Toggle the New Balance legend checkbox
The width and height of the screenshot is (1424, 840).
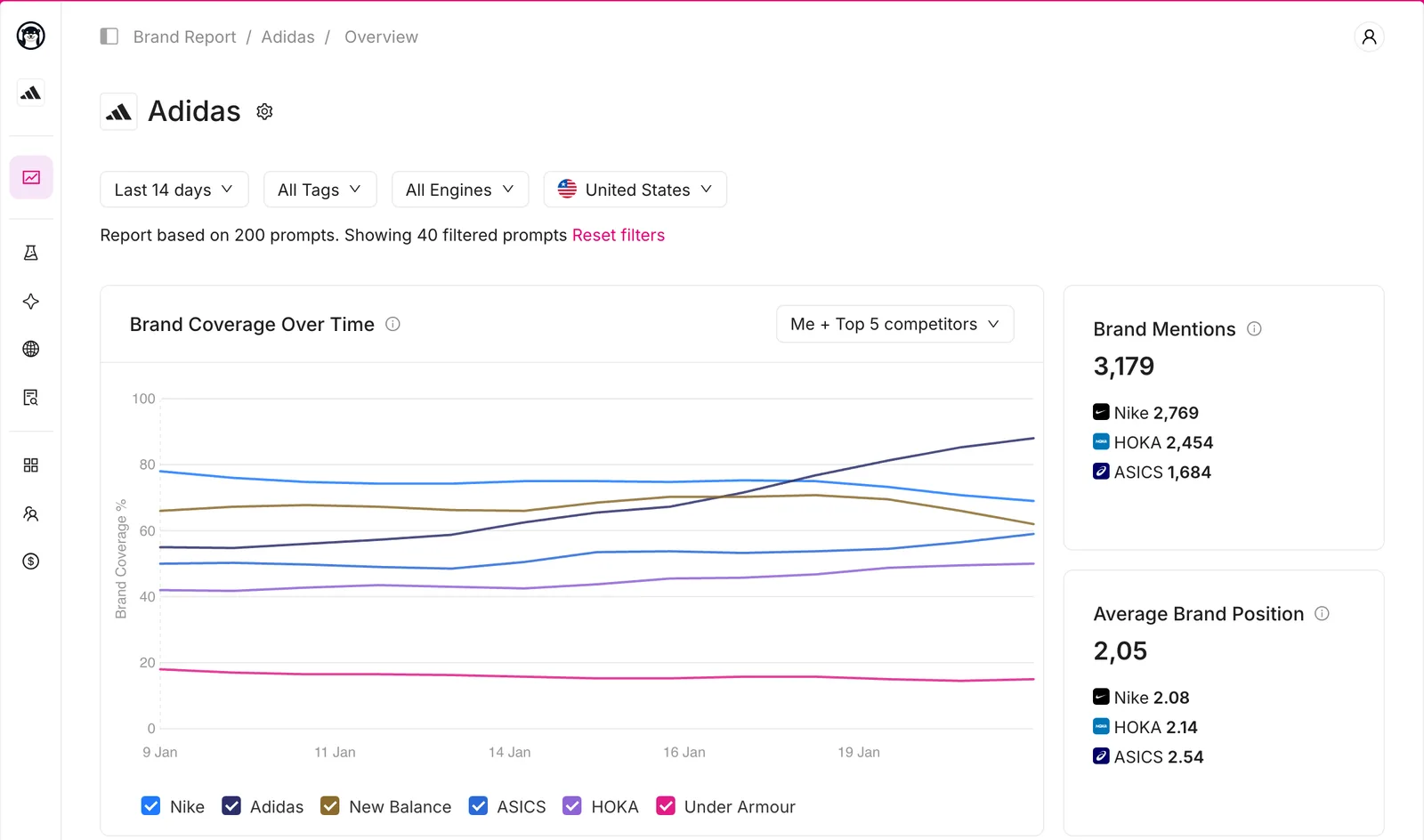(330, 806)
